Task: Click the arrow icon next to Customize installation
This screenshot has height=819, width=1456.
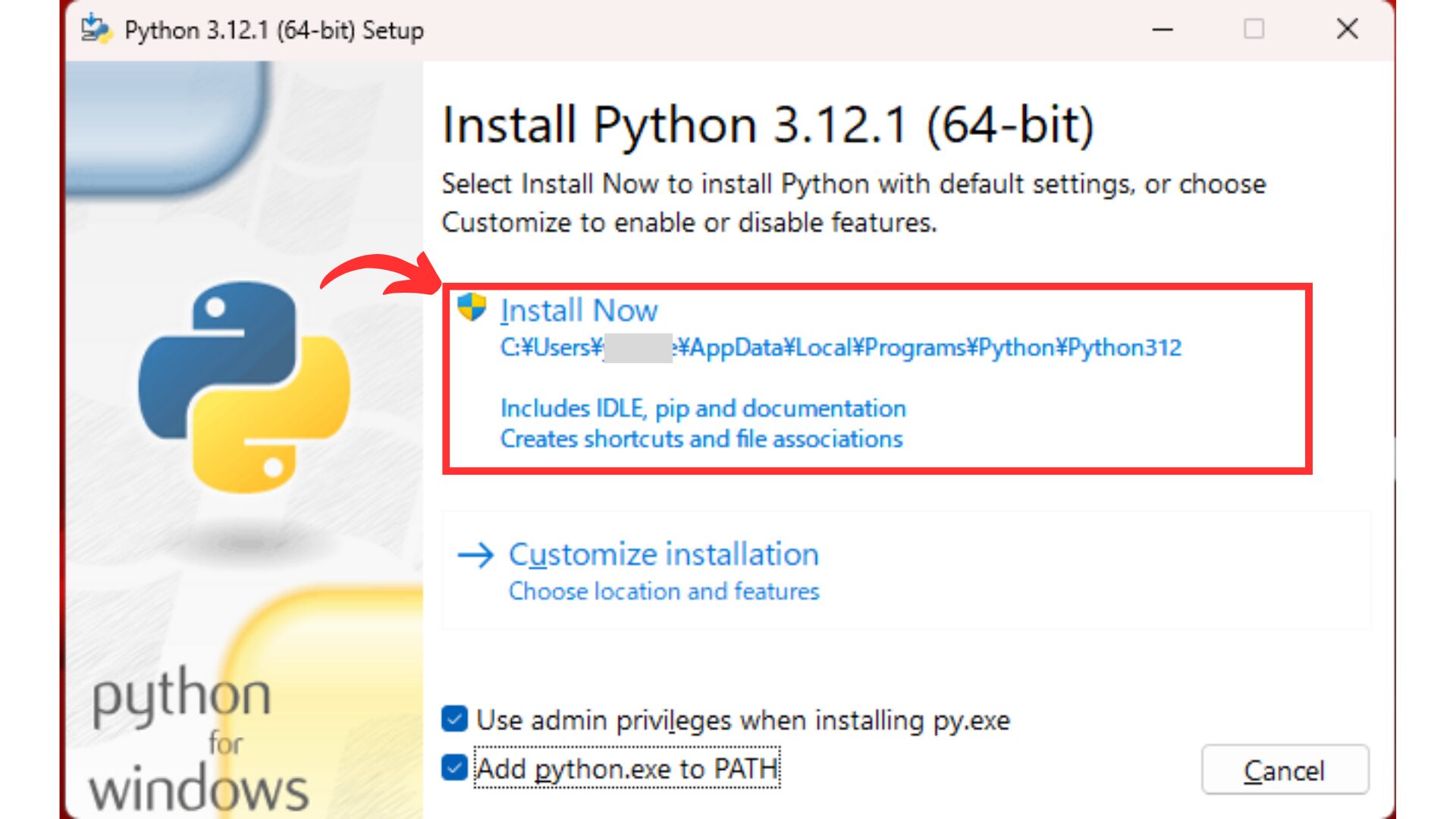Action: 475,556
